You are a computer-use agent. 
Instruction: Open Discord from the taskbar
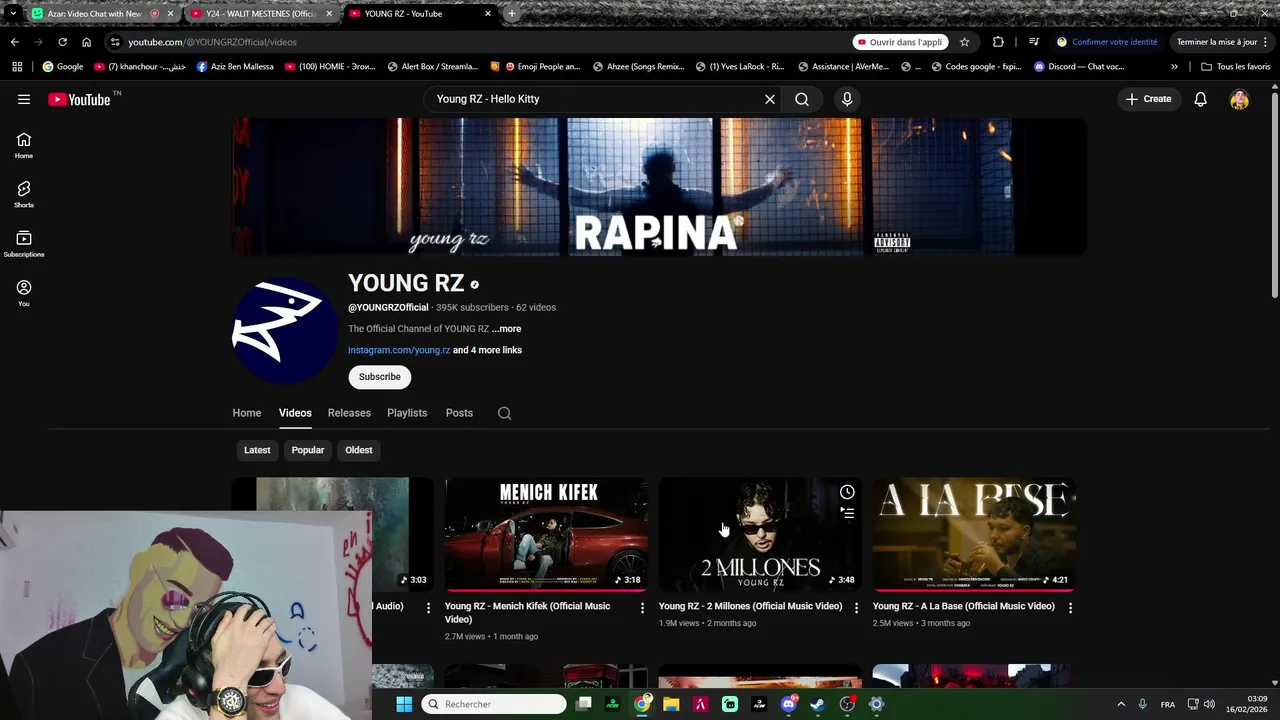[x=788, y=704]
